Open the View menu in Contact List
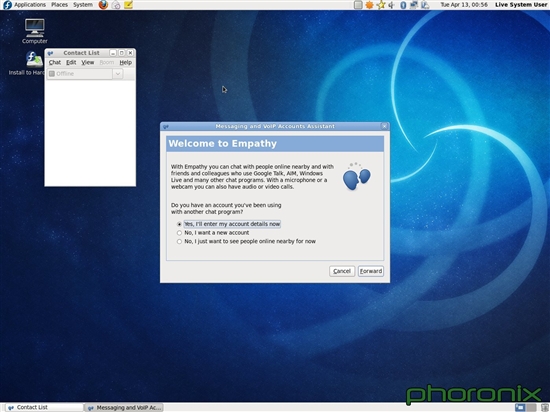Image resolution: width=550 pixels, height=412 pixels. pos(88,62)
